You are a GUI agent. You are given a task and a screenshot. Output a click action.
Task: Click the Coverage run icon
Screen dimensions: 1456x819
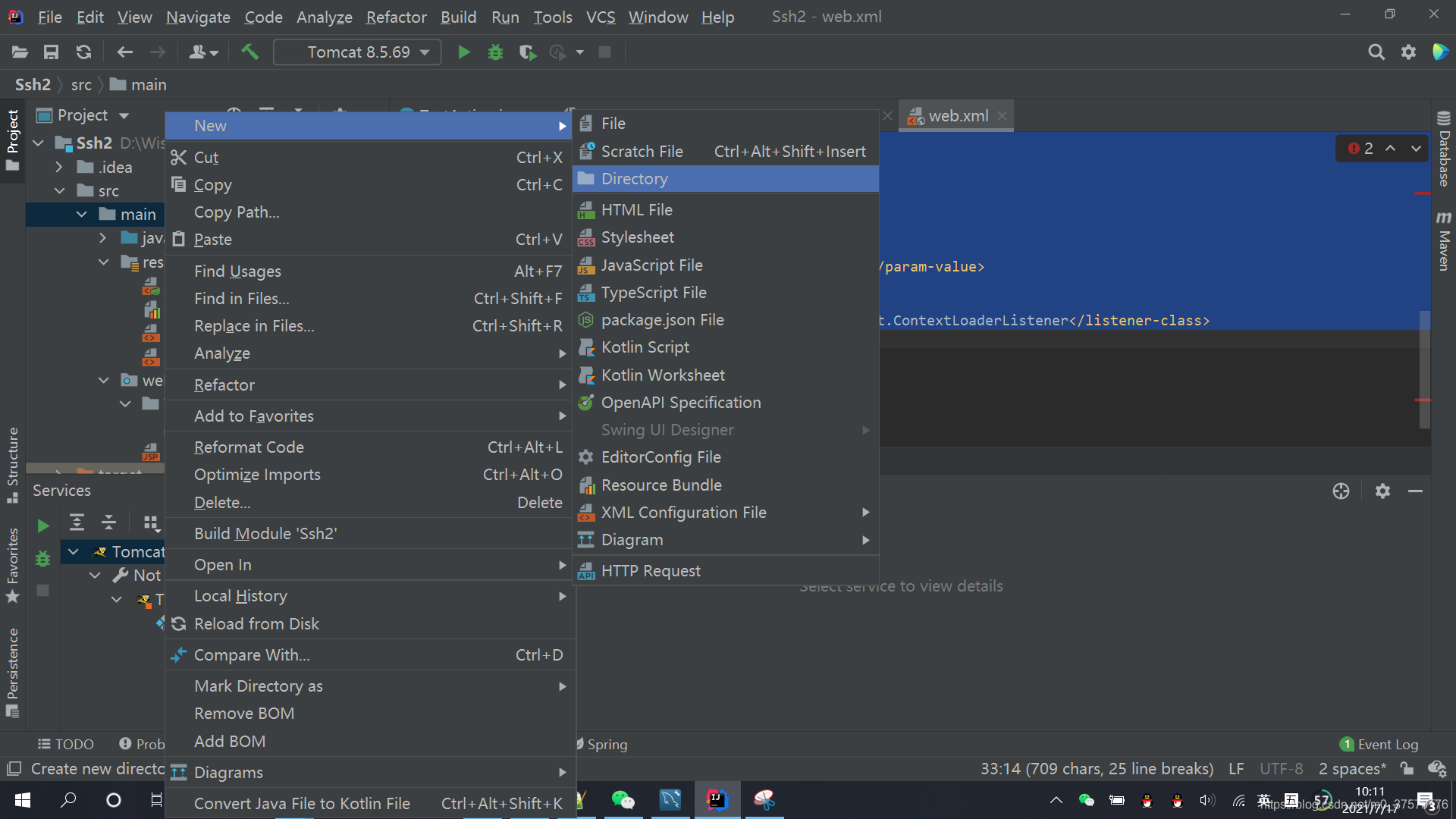[x=527, y=51]
